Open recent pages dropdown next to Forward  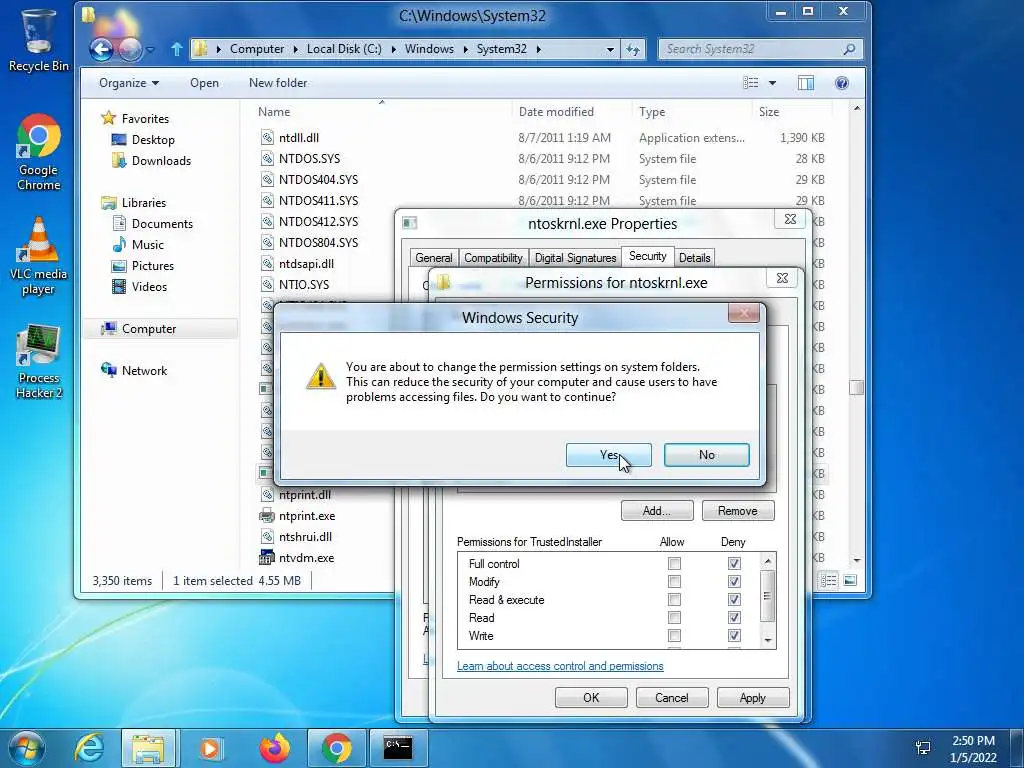pos(150,50)
